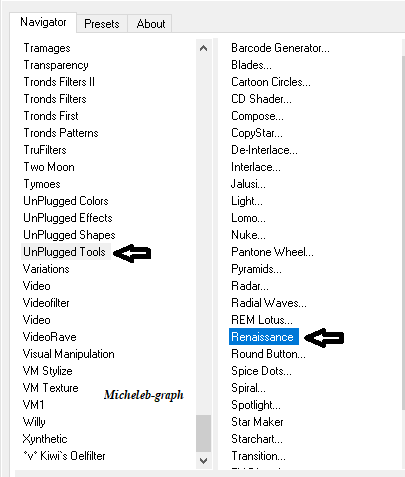This screenshot has height=477, width=405.
Task: Select the Star Maker filter
Action: click(x=257, y=422)
